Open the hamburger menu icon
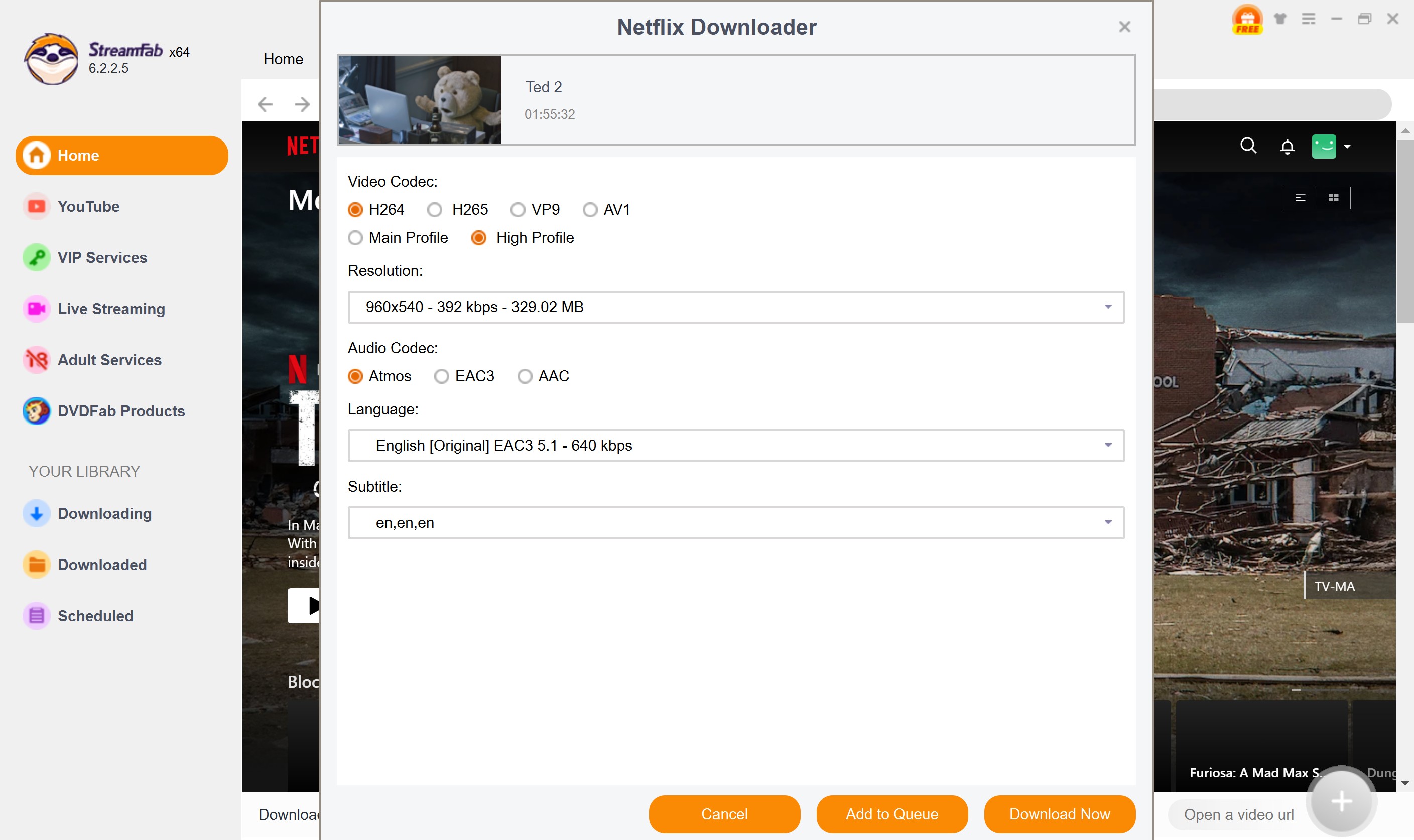This screenshot has height=840, width=1414. tap(1308, 19)
